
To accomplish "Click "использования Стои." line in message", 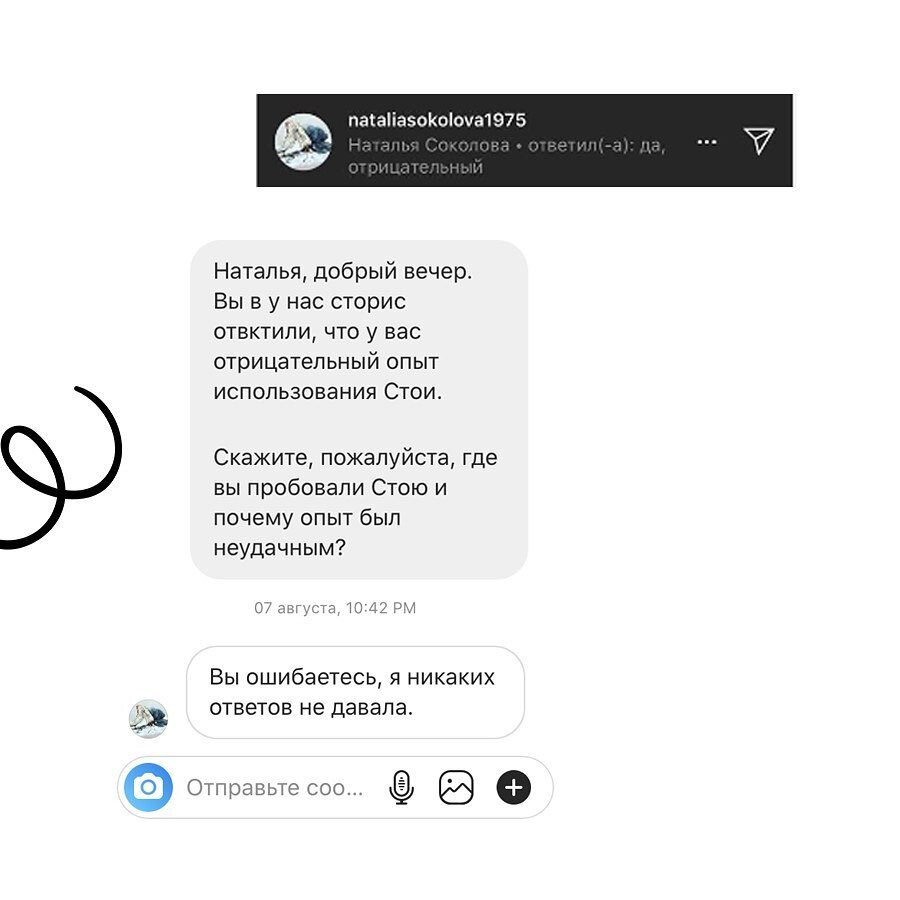I will [328, 391].
